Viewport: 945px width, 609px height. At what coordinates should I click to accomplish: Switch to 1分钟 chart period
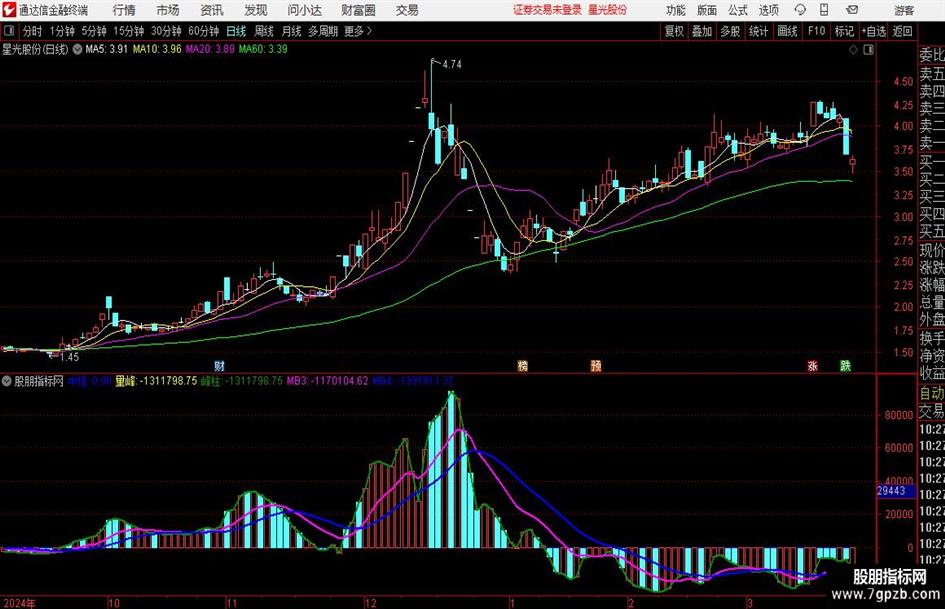[62, 31]
